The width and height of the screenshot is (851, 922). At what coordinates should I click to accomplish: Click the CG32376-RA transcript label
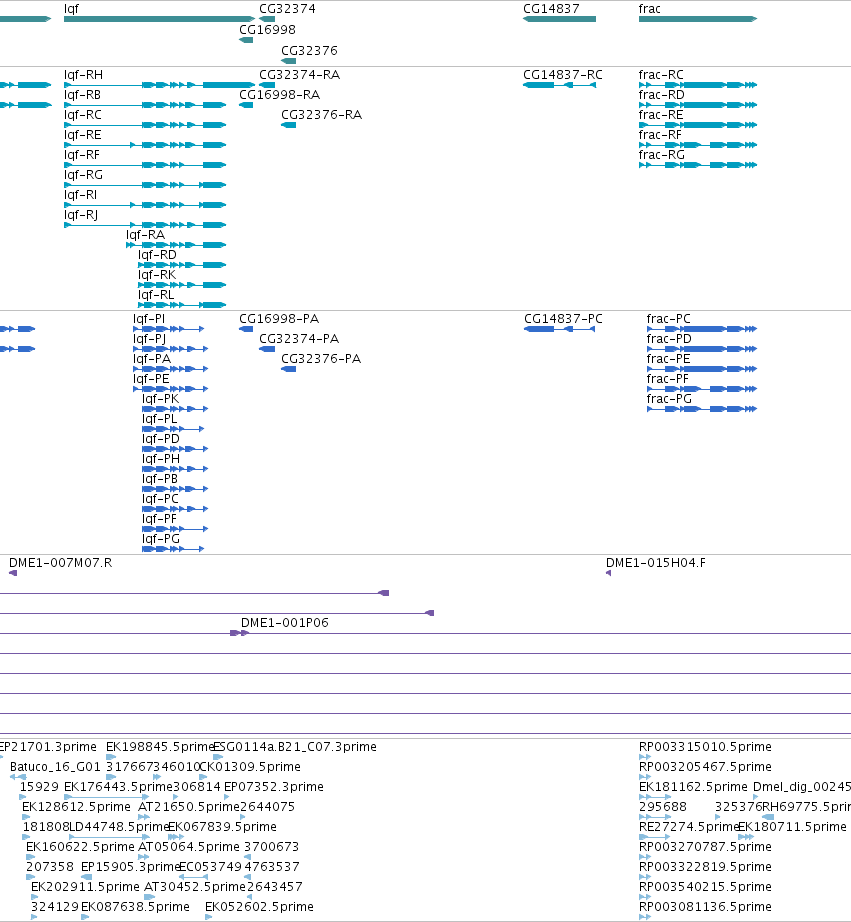click(322, 115)
